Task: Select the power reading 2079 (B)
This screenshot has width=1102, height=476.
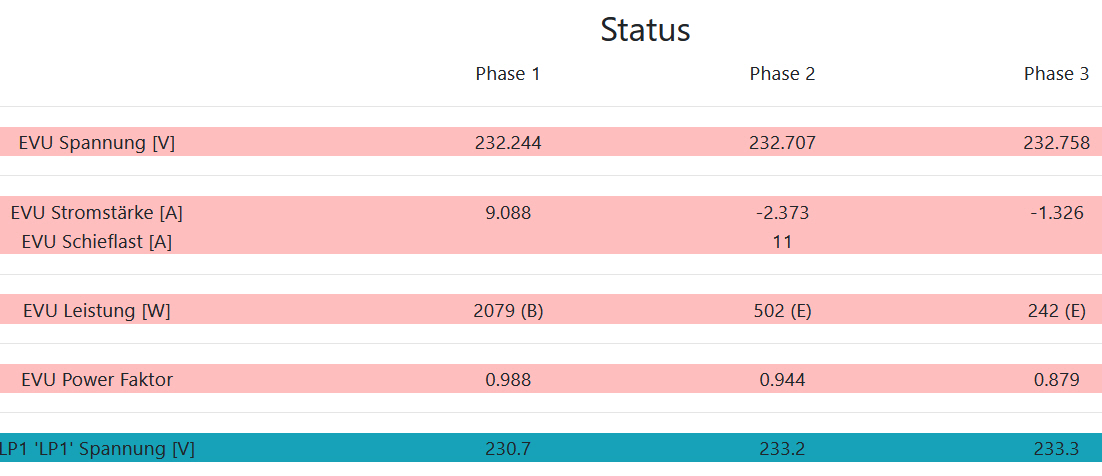Action: [x=508, y=311]
